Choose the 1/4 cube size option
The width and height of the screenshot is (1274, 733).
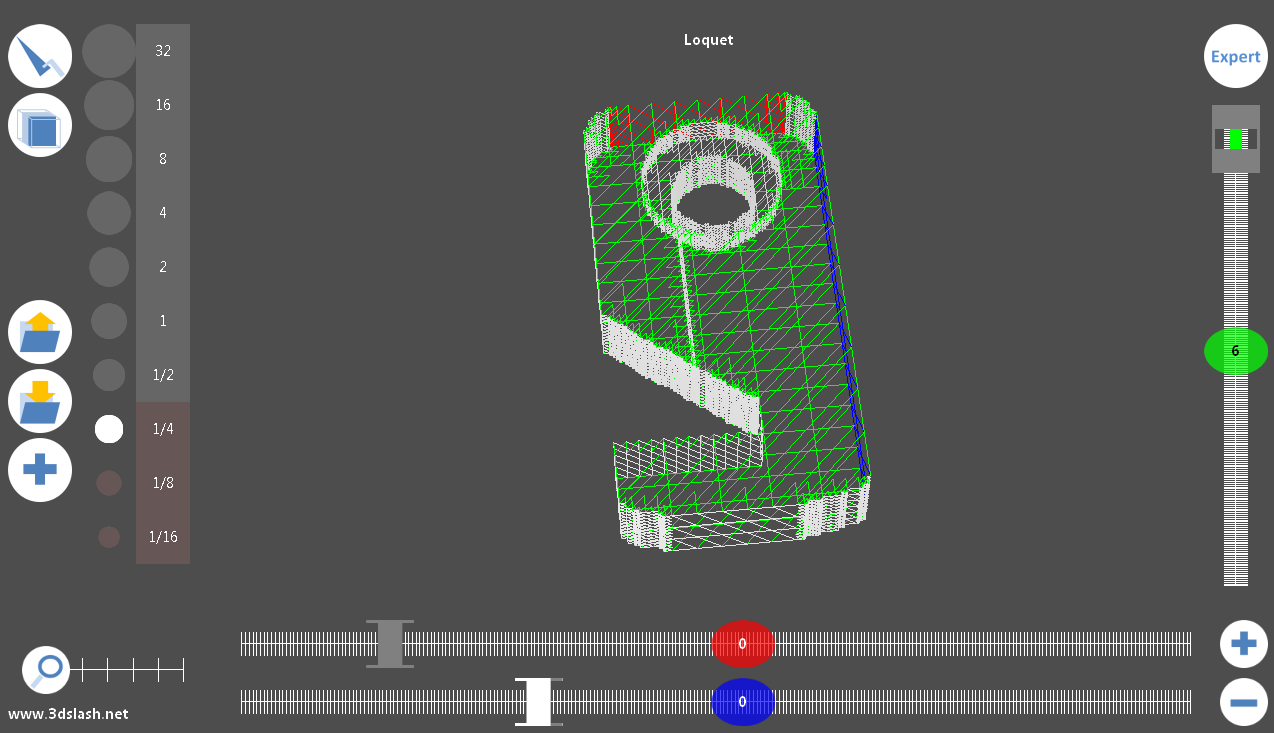(x=162, y=429)
